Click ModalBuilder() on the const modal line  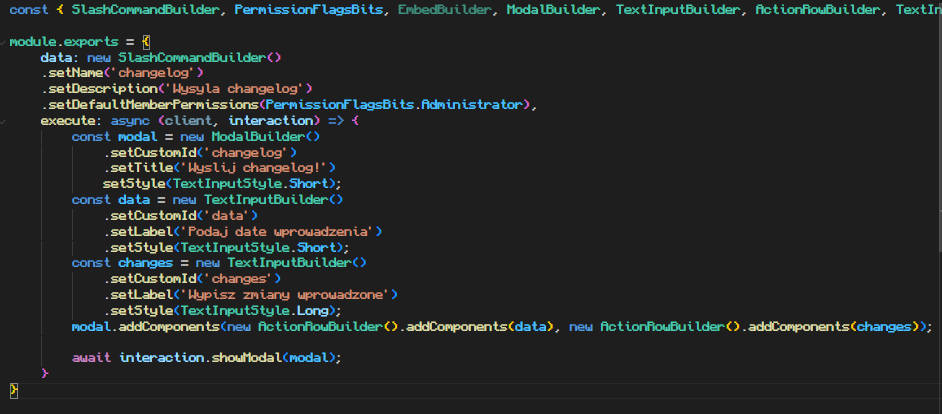pos(266,136)
